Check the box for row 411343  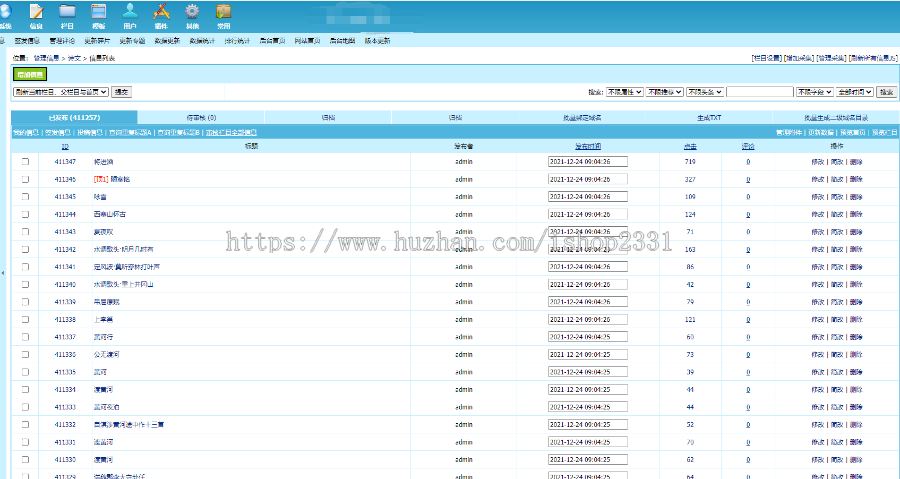point(25,232)
